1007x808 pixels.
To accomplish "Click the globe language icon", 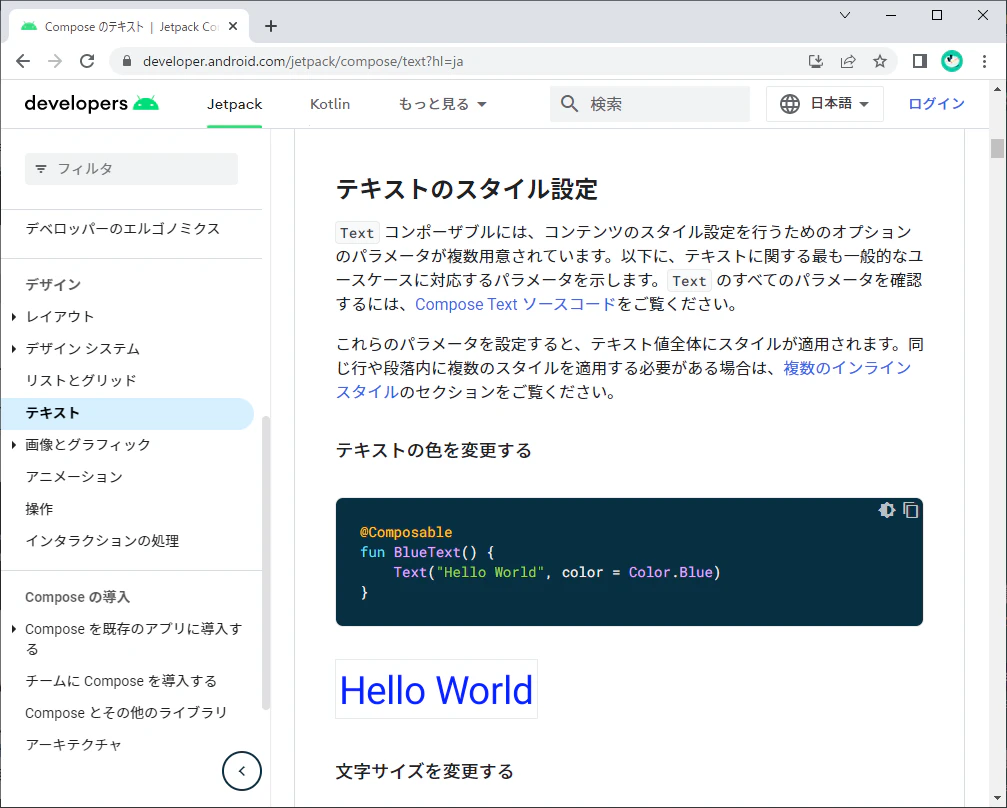I will click(x=789, y=103).
